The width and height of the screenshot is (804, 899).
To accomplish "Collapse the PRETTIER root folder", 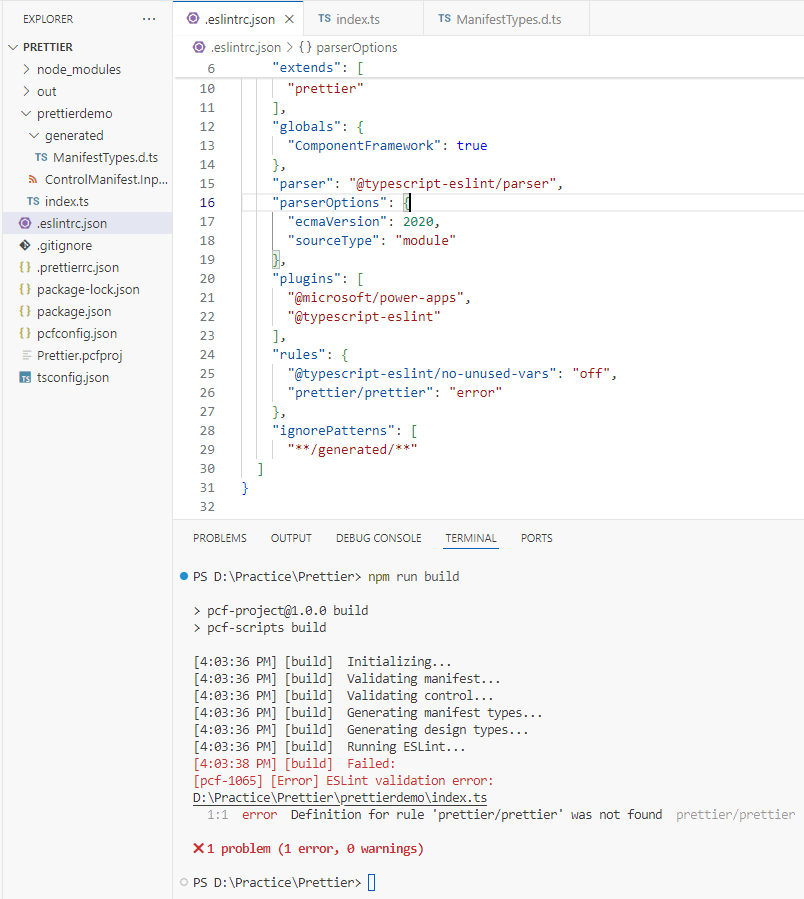I will (x=13, y=47).
